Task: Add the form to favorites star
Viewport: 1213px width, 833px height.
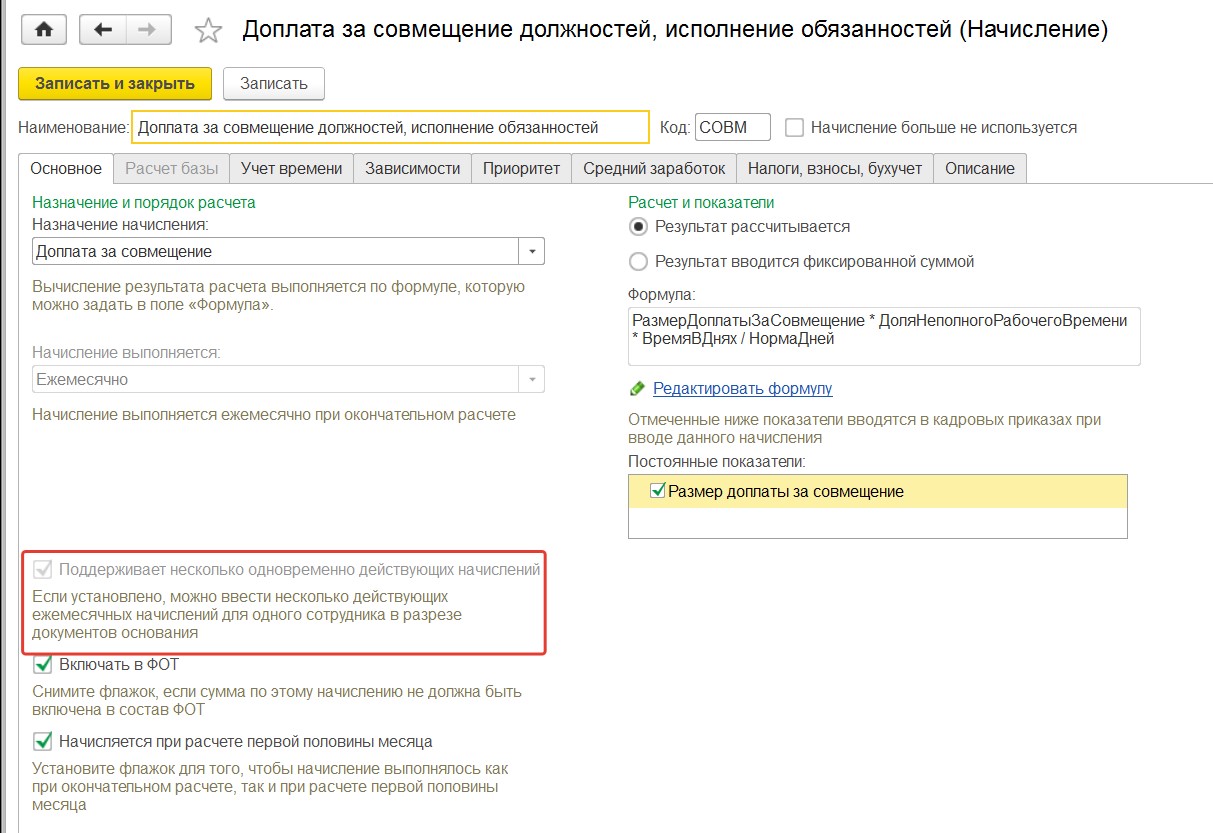Action: 208,31
